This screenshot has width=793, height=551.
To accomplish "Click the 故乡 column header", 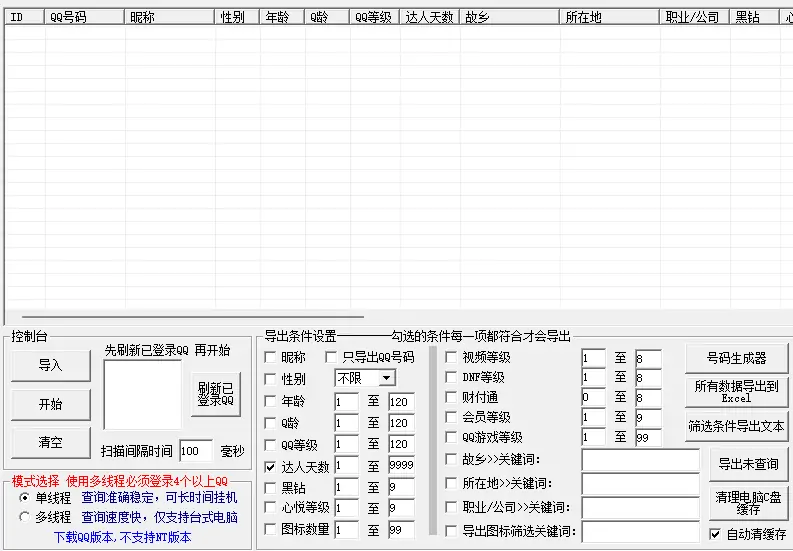I will (x=509, y=17).
